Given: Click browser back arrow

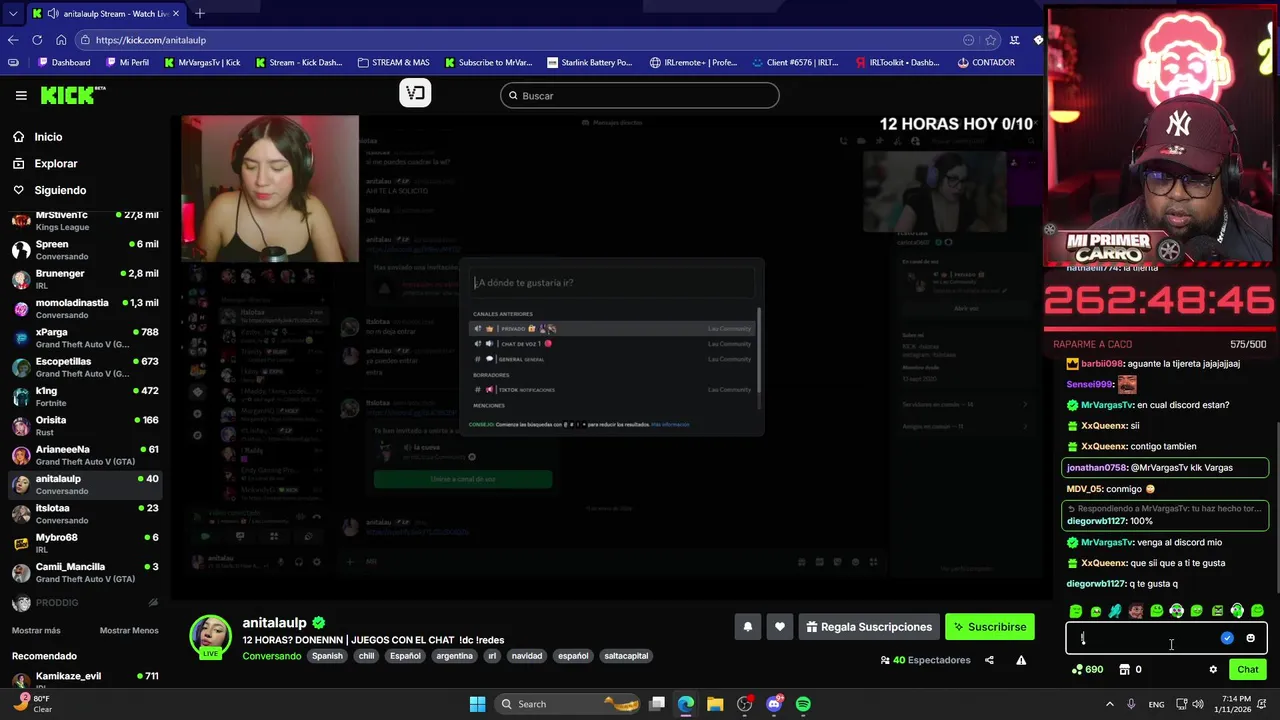Looking at the screenshot, I should (13, 40).
